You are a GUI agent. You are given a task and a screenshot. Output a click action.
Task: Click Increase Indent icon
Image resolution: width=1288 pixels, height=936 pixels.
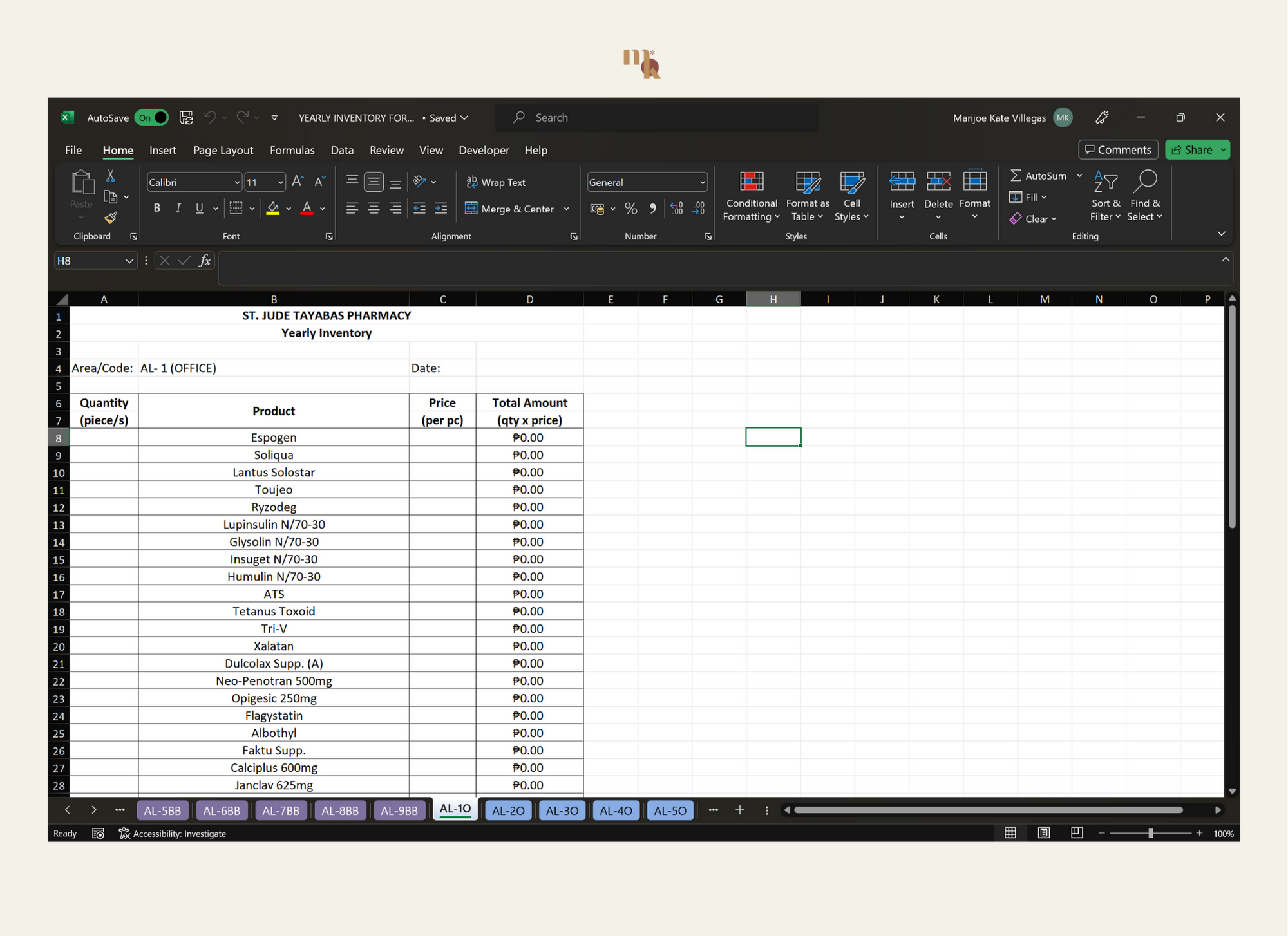(441, 208)
